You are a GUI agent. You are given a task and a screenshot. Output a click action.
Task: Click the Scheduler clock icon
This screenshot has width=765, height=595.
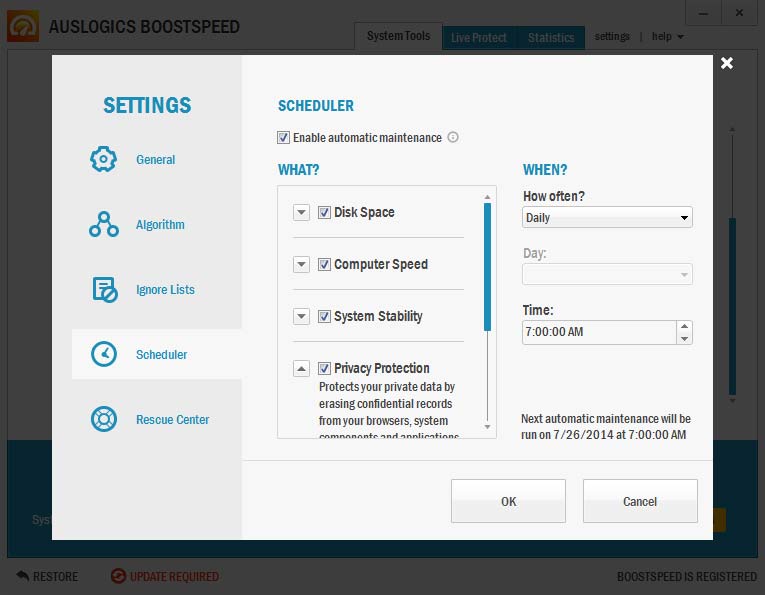(104, 354)
